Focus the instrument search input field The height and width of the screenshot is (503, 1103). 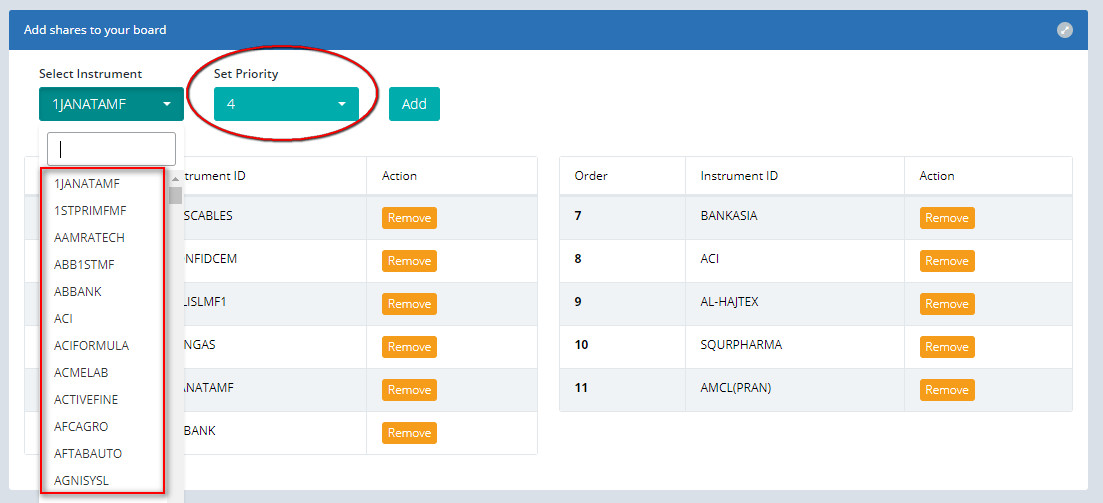[111, 149]
